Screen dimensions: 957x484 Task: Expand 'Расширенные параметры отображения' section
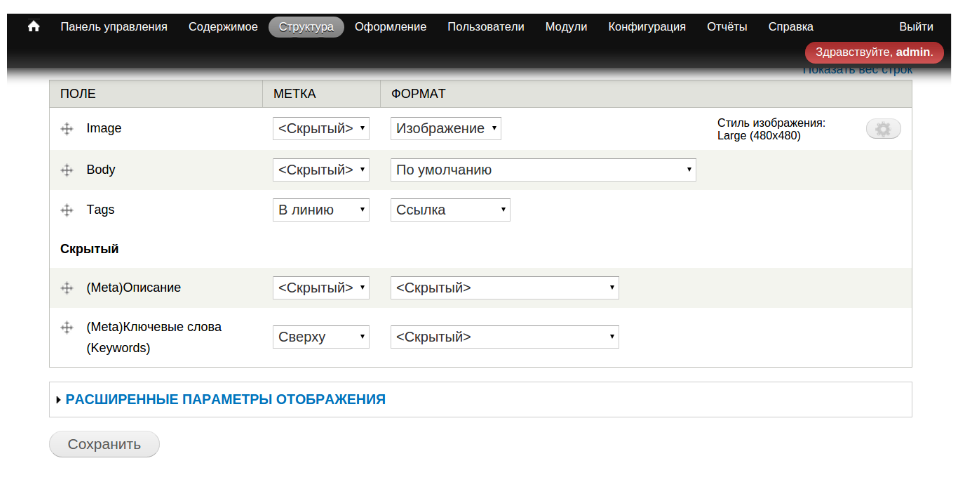(225, 399)
